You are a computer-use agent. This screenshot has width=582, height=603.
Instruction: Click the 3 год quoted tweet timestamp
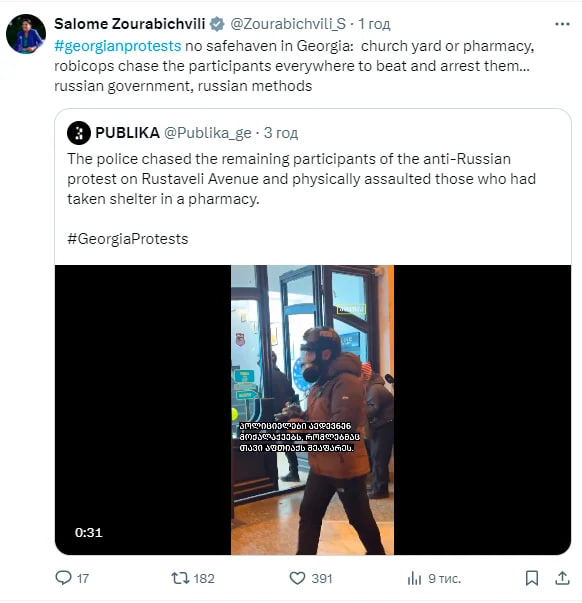click(281, 133)
